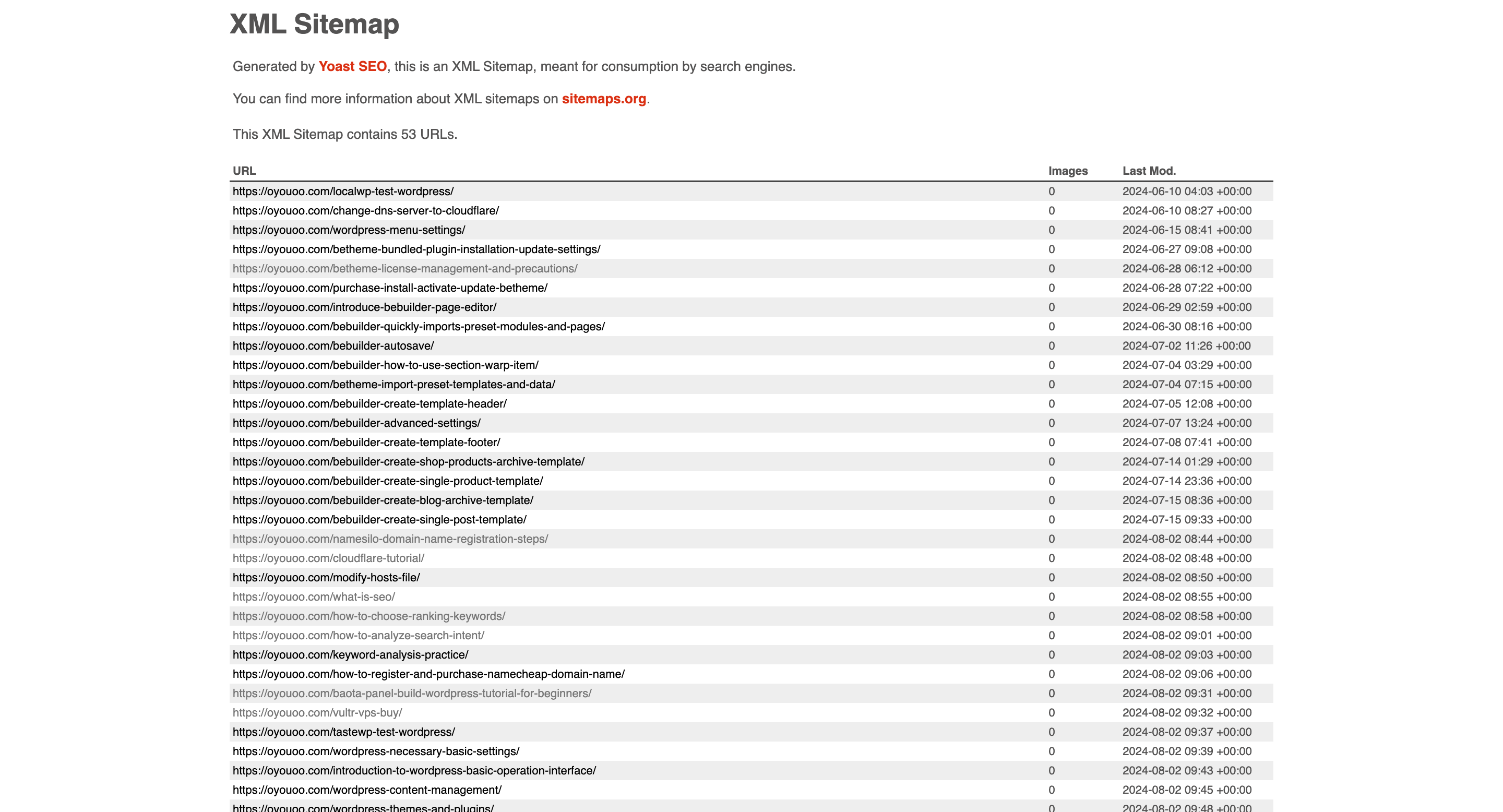Open how-to-analyze-search-intent link

(358, 635)
